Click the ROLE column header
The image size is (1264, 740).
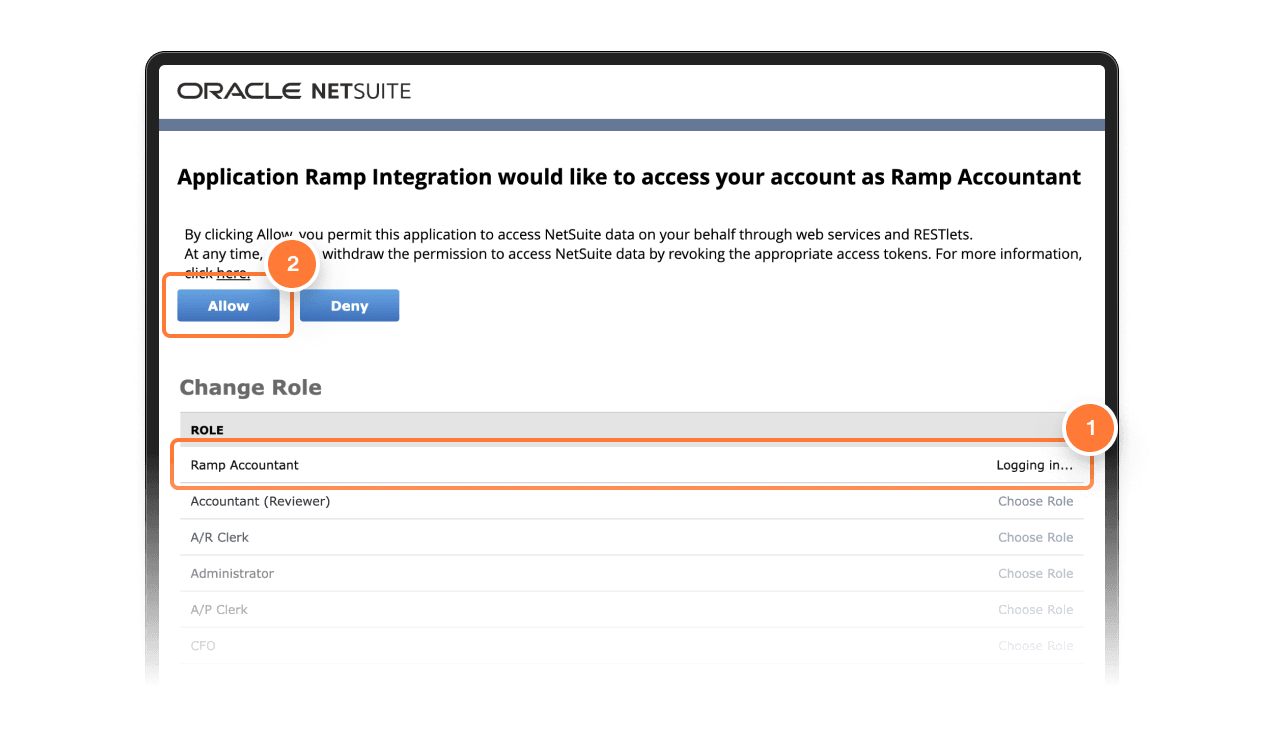[207, 430]
